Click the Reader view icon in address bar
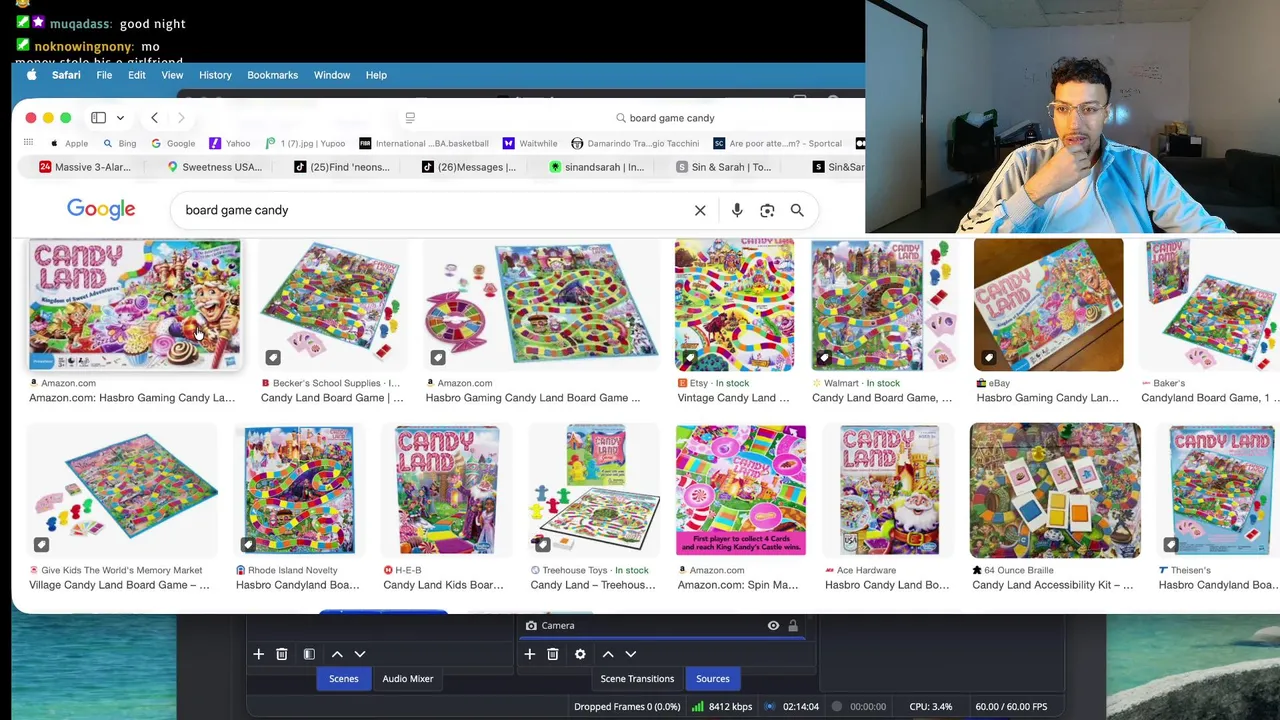The image size is (1280, 720). 410,118
